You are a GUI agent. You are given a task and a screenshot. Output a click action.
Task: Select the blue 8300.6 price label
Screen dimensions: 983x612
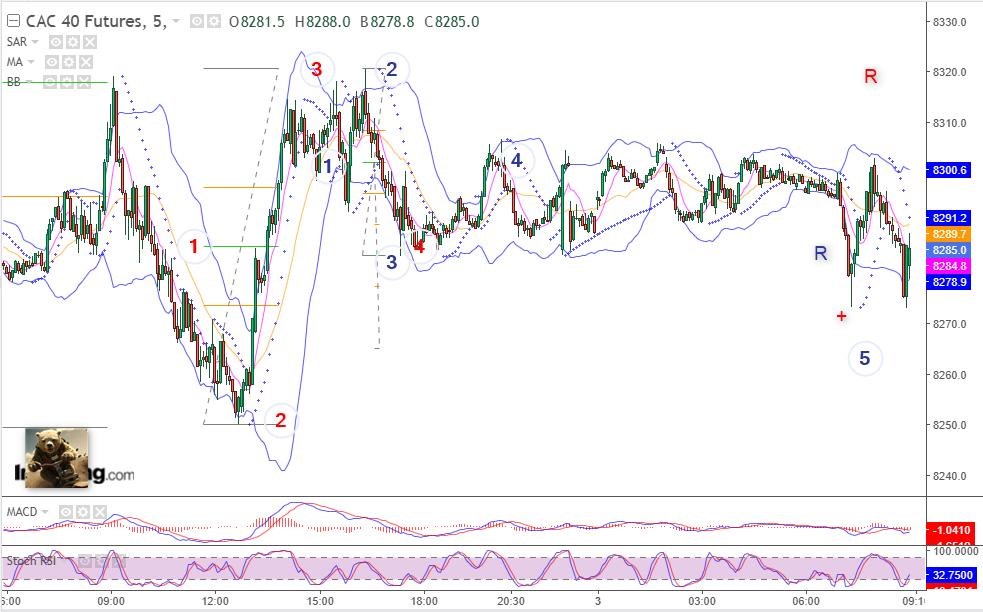click(949, 170)
